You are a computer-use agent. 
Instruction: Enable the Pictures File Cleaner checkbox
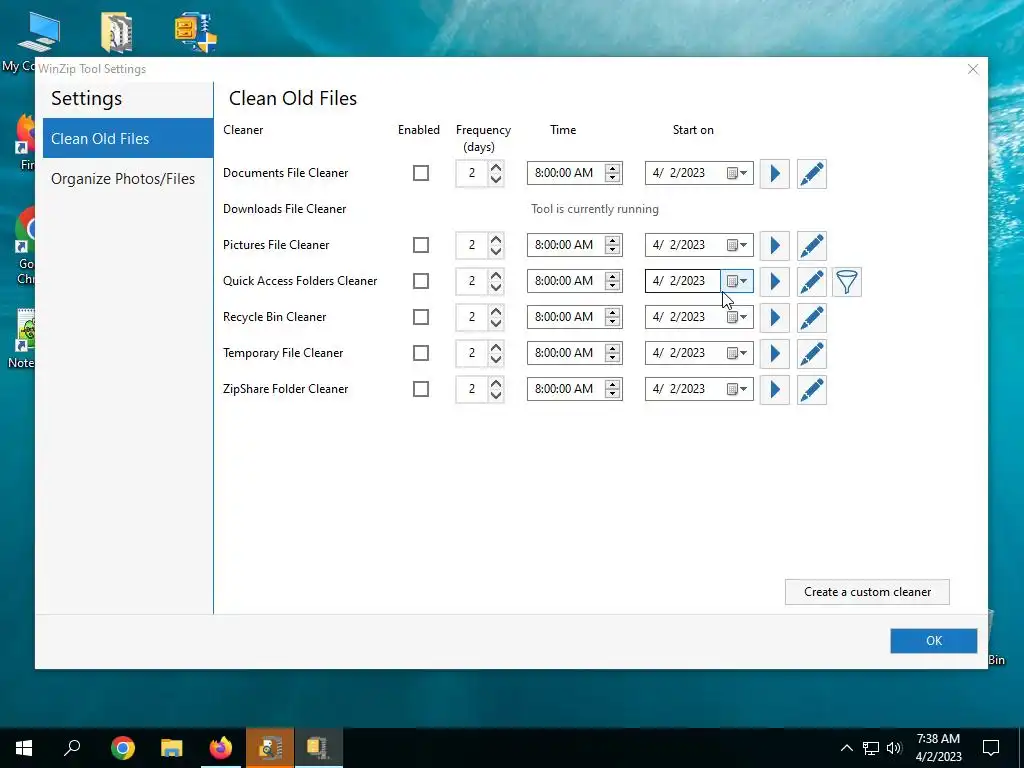click(421, 245)
